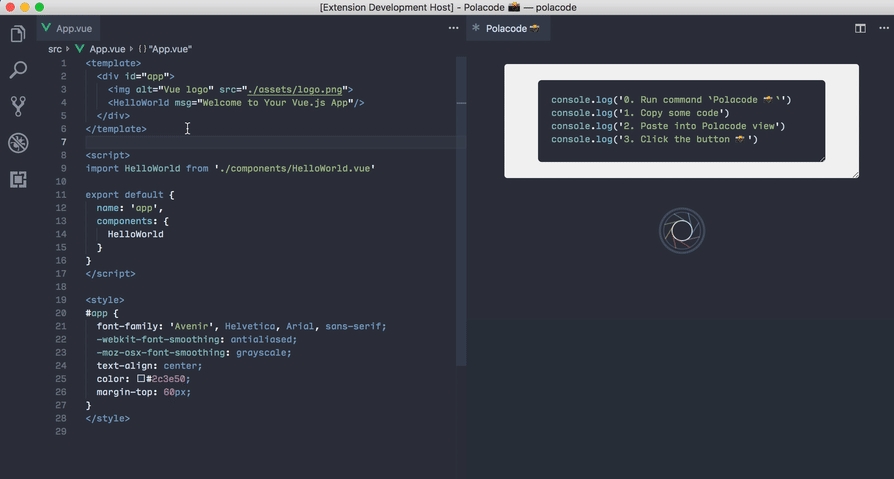Click '2. Paste into Polacode view' line

(x=668, y=126)
